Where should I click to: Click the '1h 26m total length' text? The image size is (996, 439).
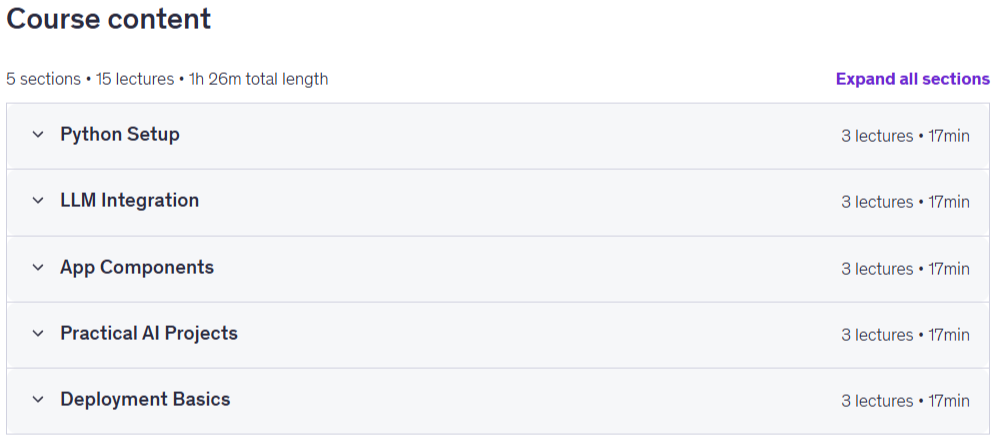(259, 79)
